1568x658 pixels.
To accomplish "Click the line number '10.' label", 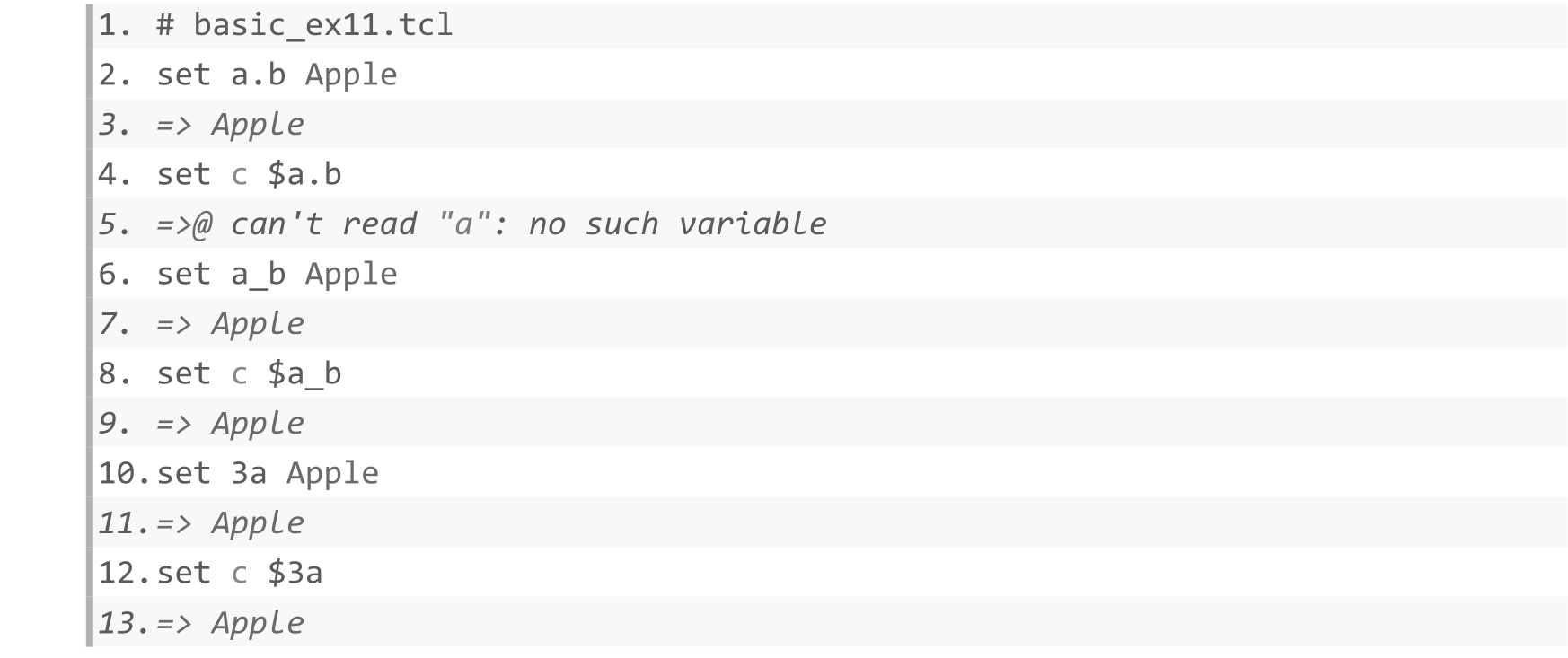I will click(125, 473).
